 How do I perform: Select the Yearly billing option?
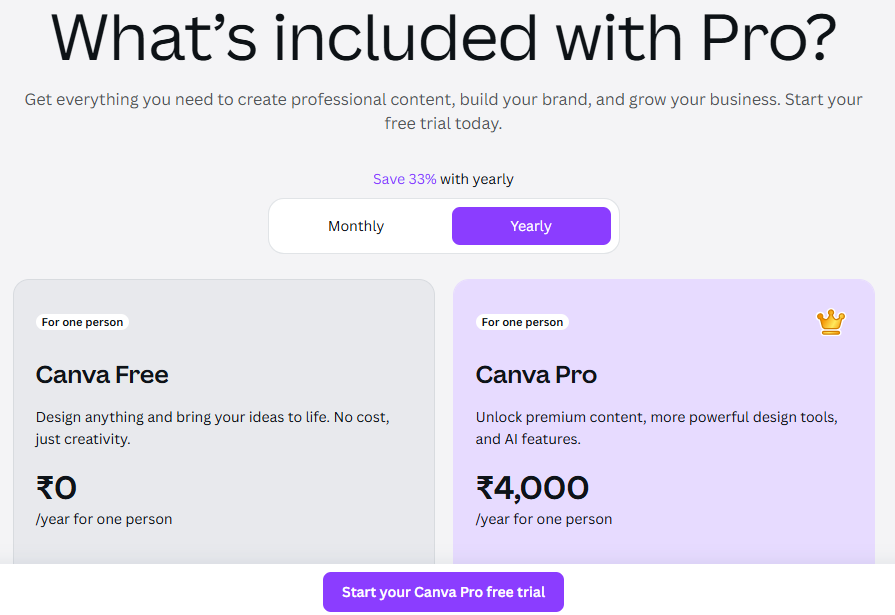531,226
